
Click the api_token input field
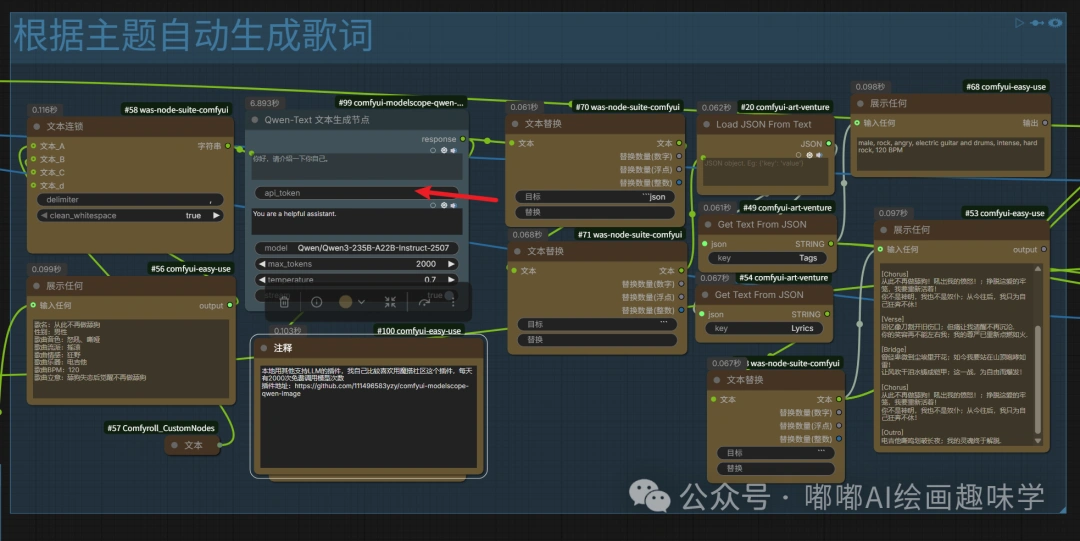tap(357, 193)
